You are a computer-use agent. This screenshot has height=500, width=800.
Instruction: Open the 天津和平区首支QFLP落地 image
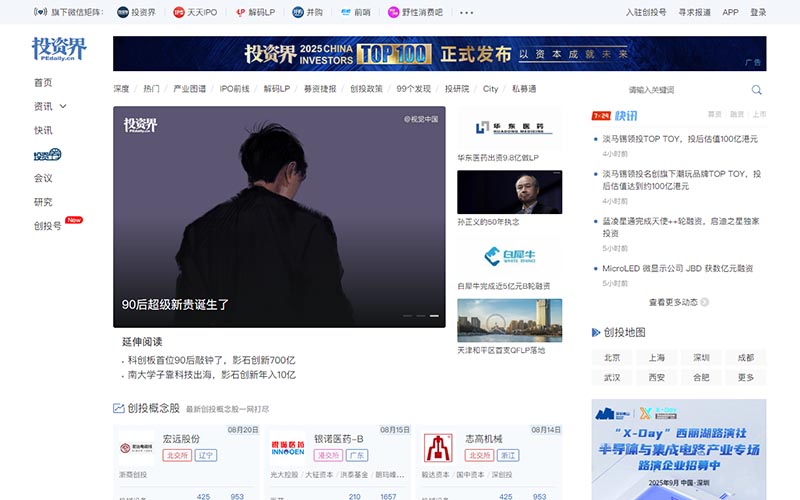[510, 320]
